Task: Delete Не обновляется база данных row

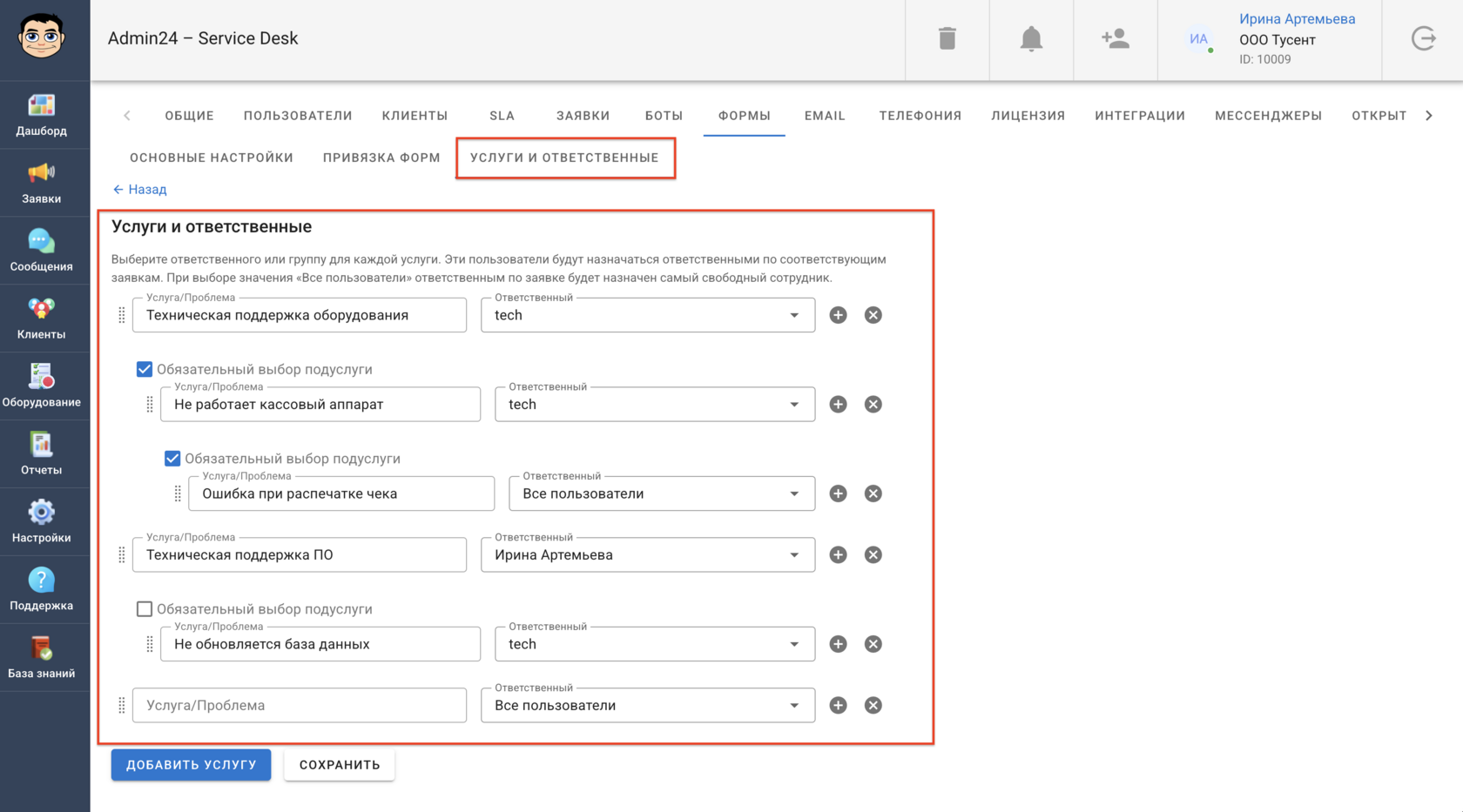Action: pos(873,644)
